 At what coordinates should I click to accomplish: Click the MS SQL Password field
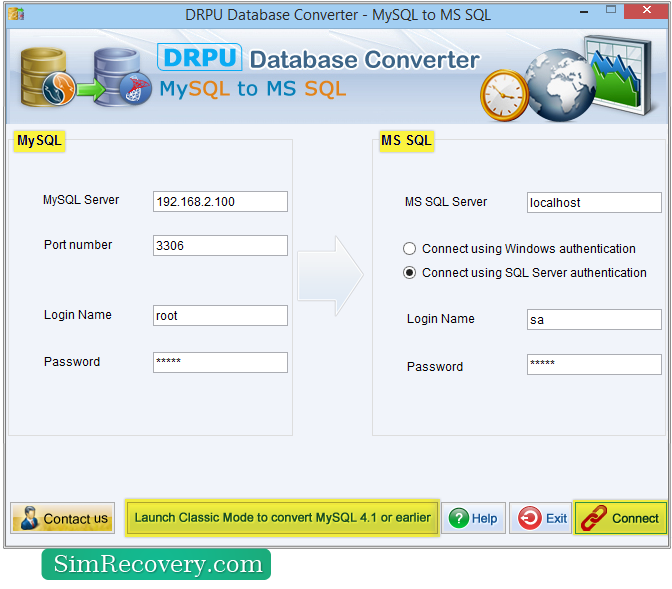click(x=594, y=364)
